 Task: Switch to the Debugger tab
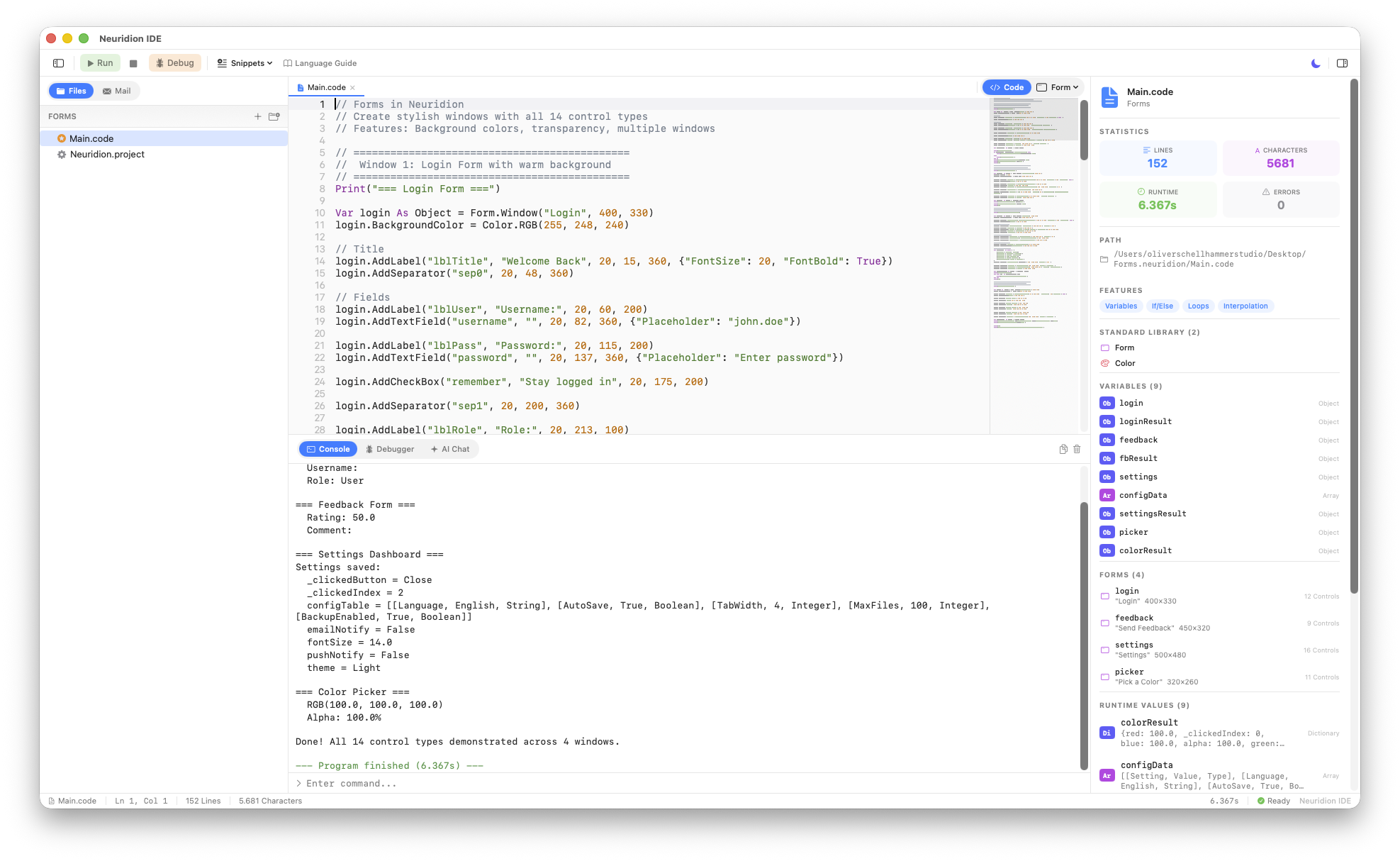pyautogui.click(x=390, y=449)
